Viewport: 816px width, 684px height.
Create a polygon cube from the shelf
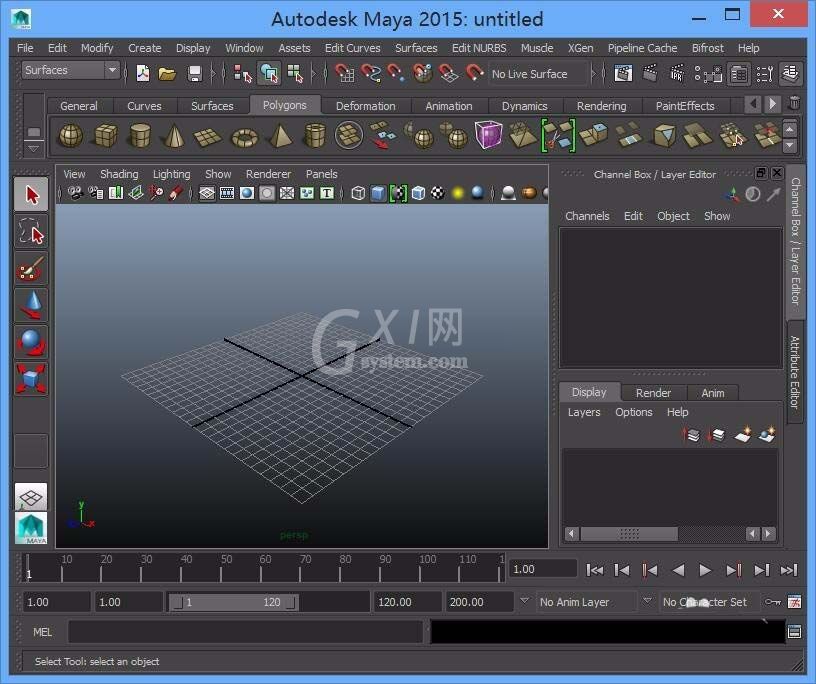[x=105, y=136]
